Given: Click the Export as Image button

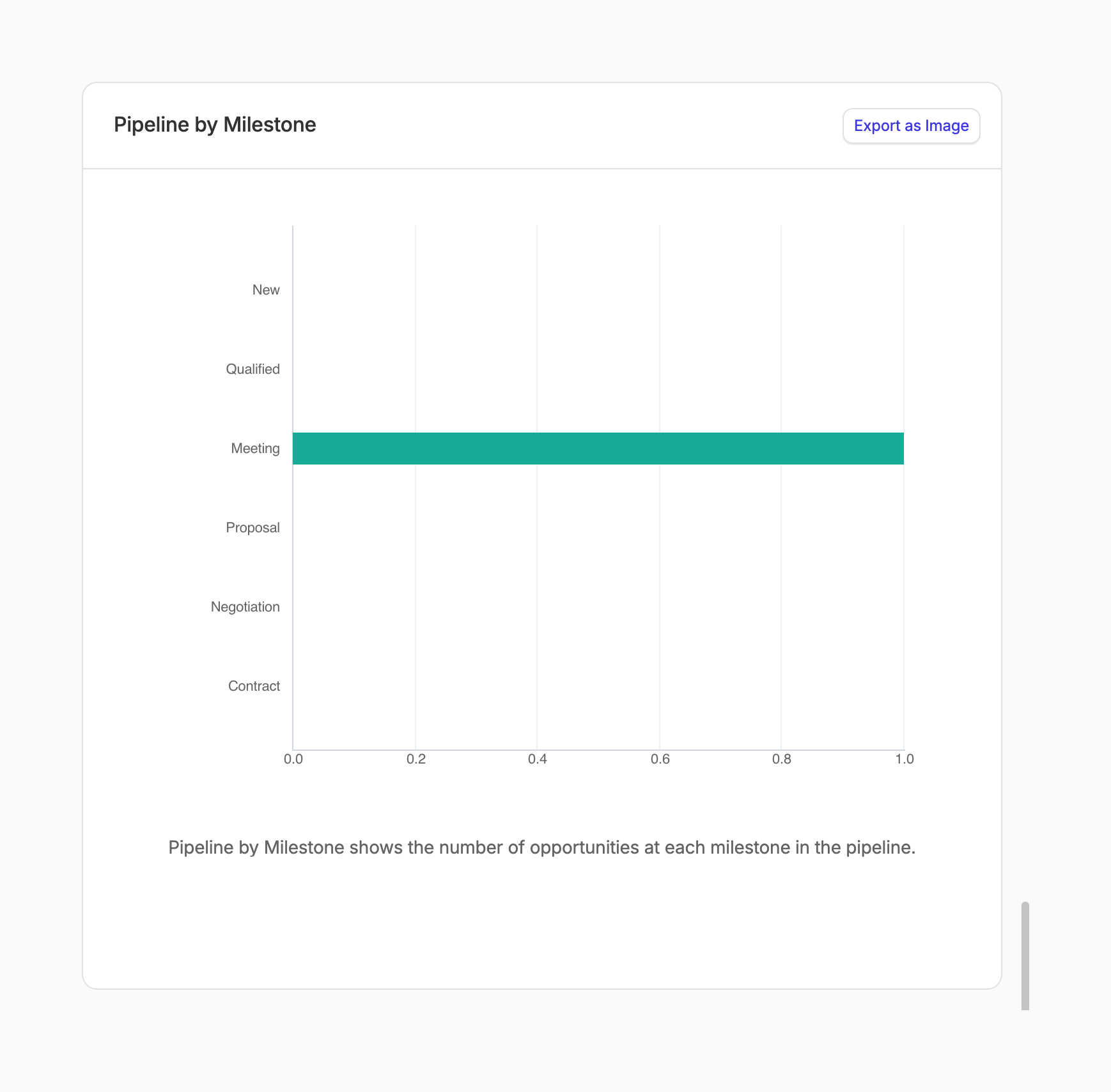Looking at the screenshot, I should pyautogui.click(x=910, y=125).
